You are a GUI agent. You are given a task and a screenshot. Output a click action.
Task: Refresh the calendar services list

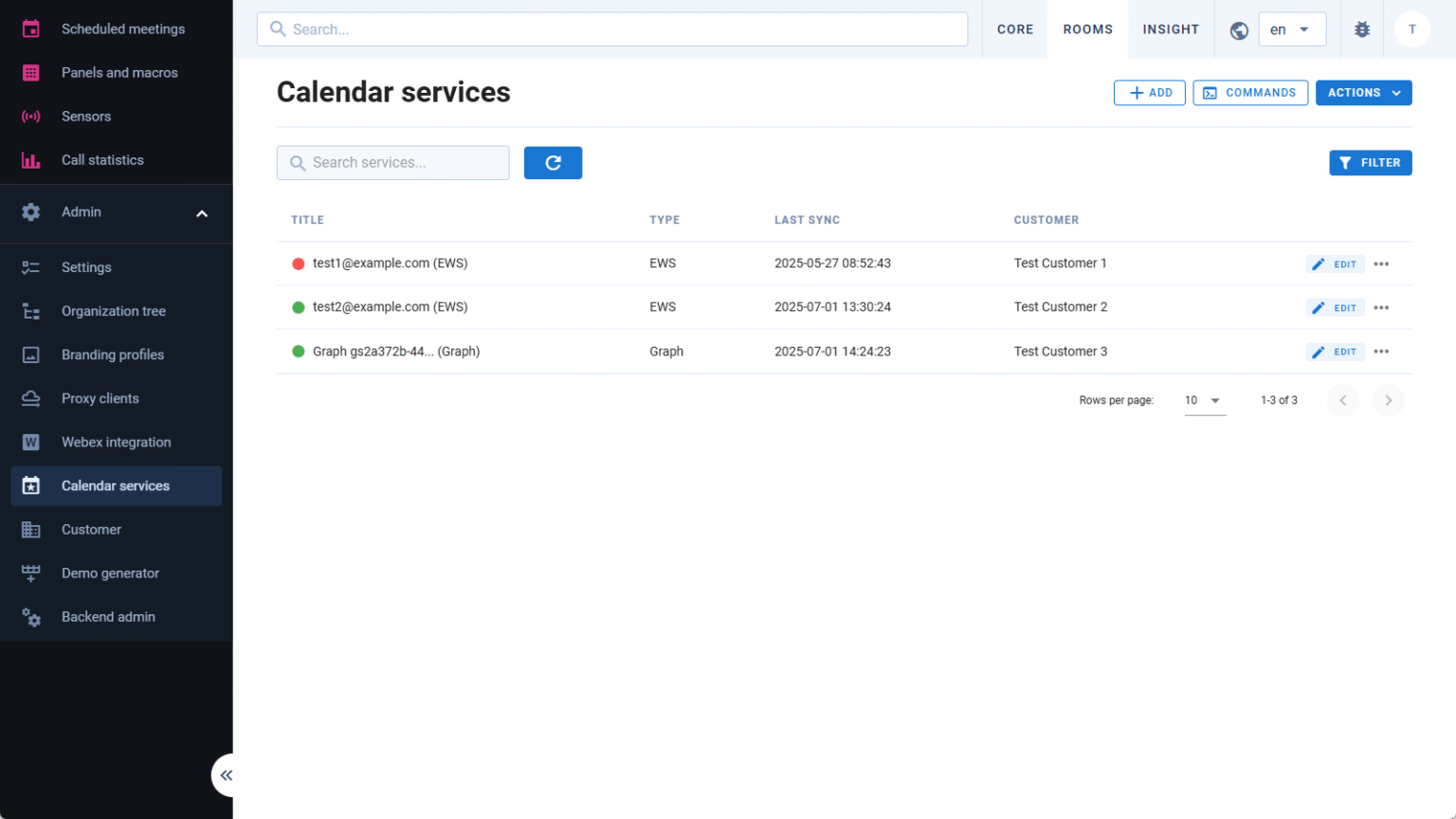click(553, 163)
